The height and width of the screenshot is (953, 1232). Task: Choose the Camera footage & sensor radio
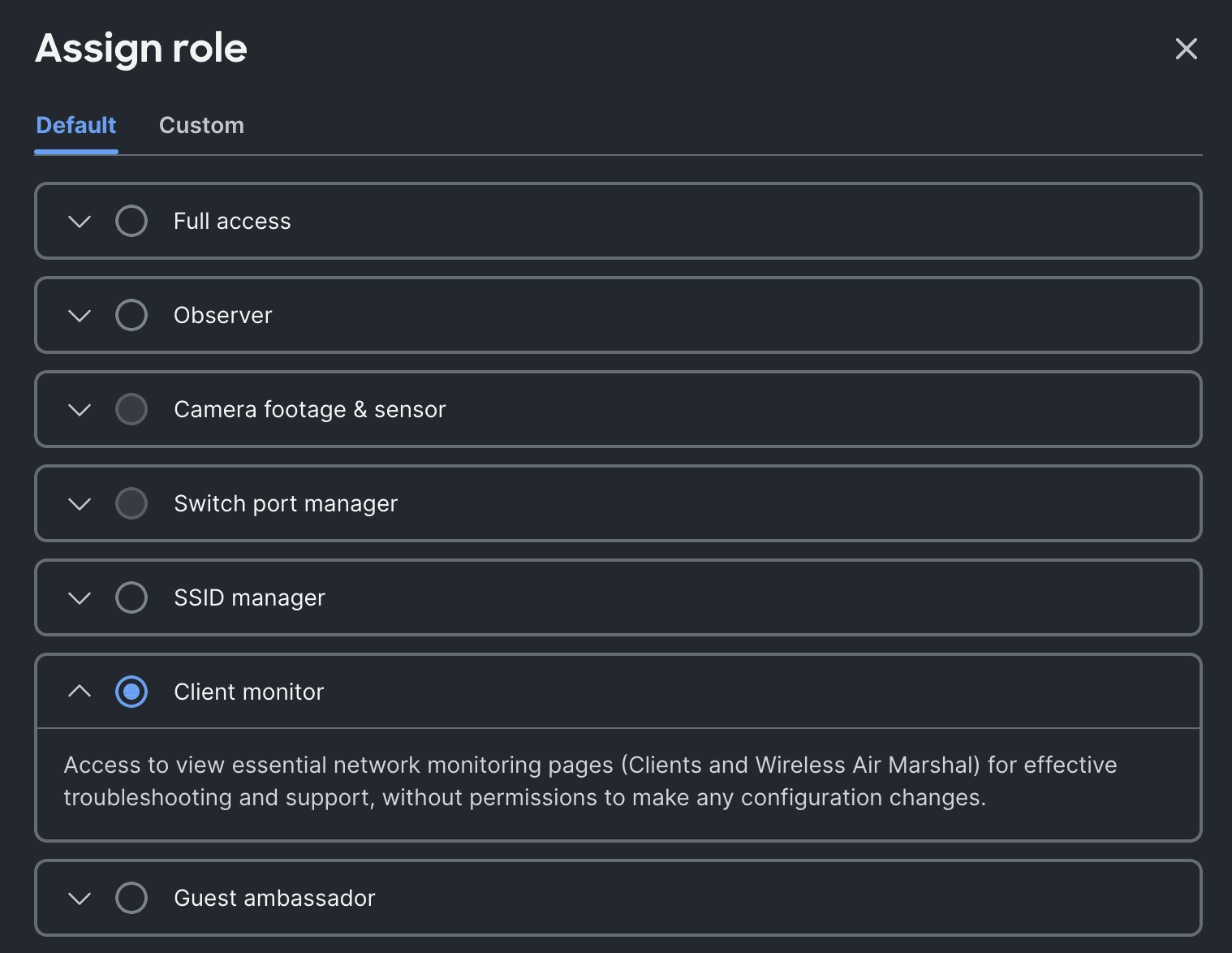pos(131,409)
